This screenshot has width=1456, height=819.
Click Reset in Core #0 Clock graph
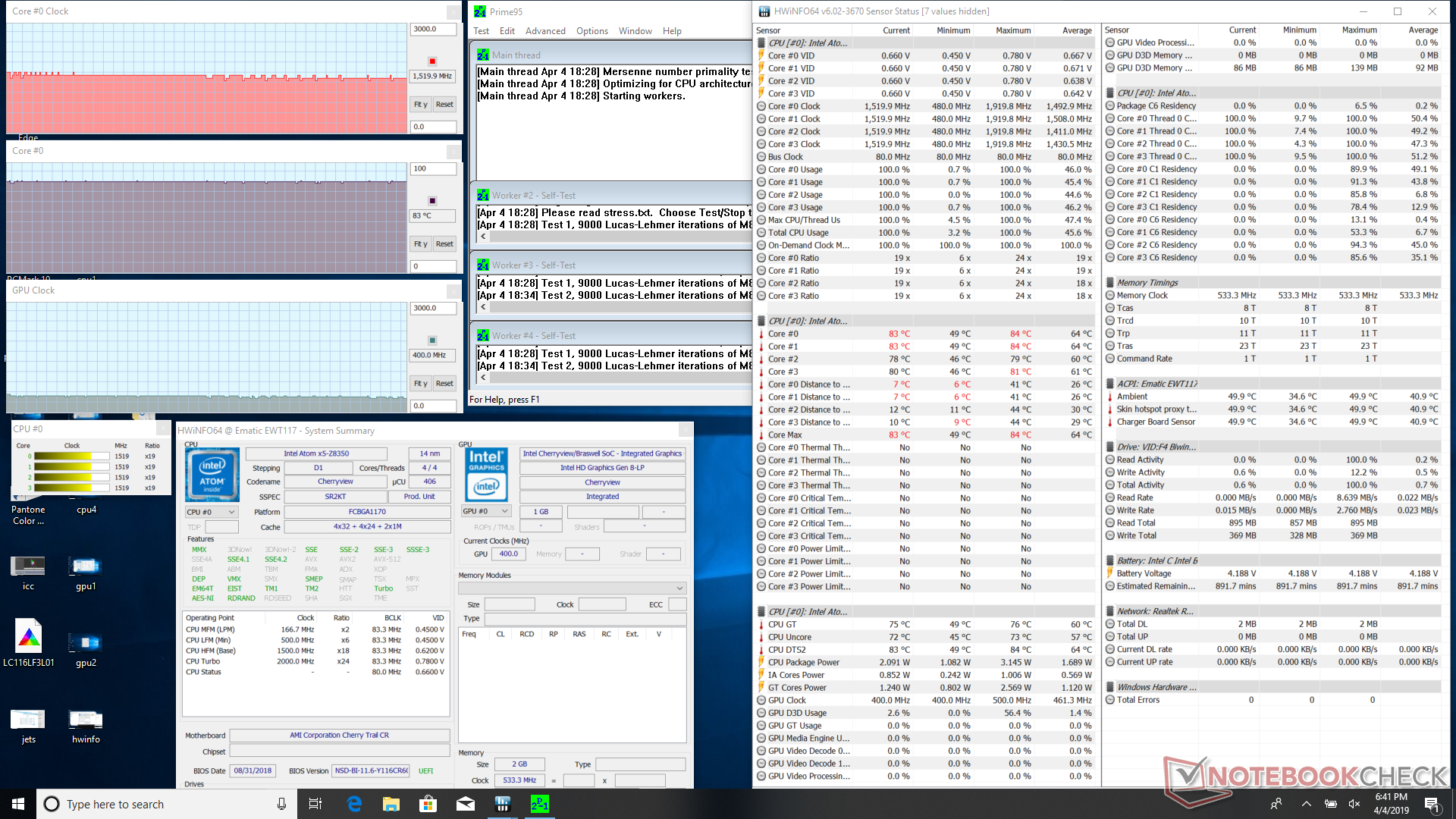[444, 105]
